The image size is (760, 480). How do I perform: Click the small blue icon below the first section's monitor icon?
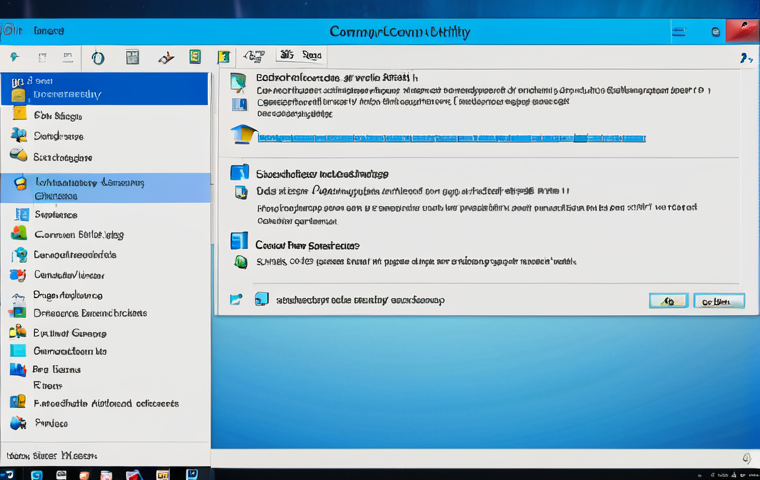239,104
